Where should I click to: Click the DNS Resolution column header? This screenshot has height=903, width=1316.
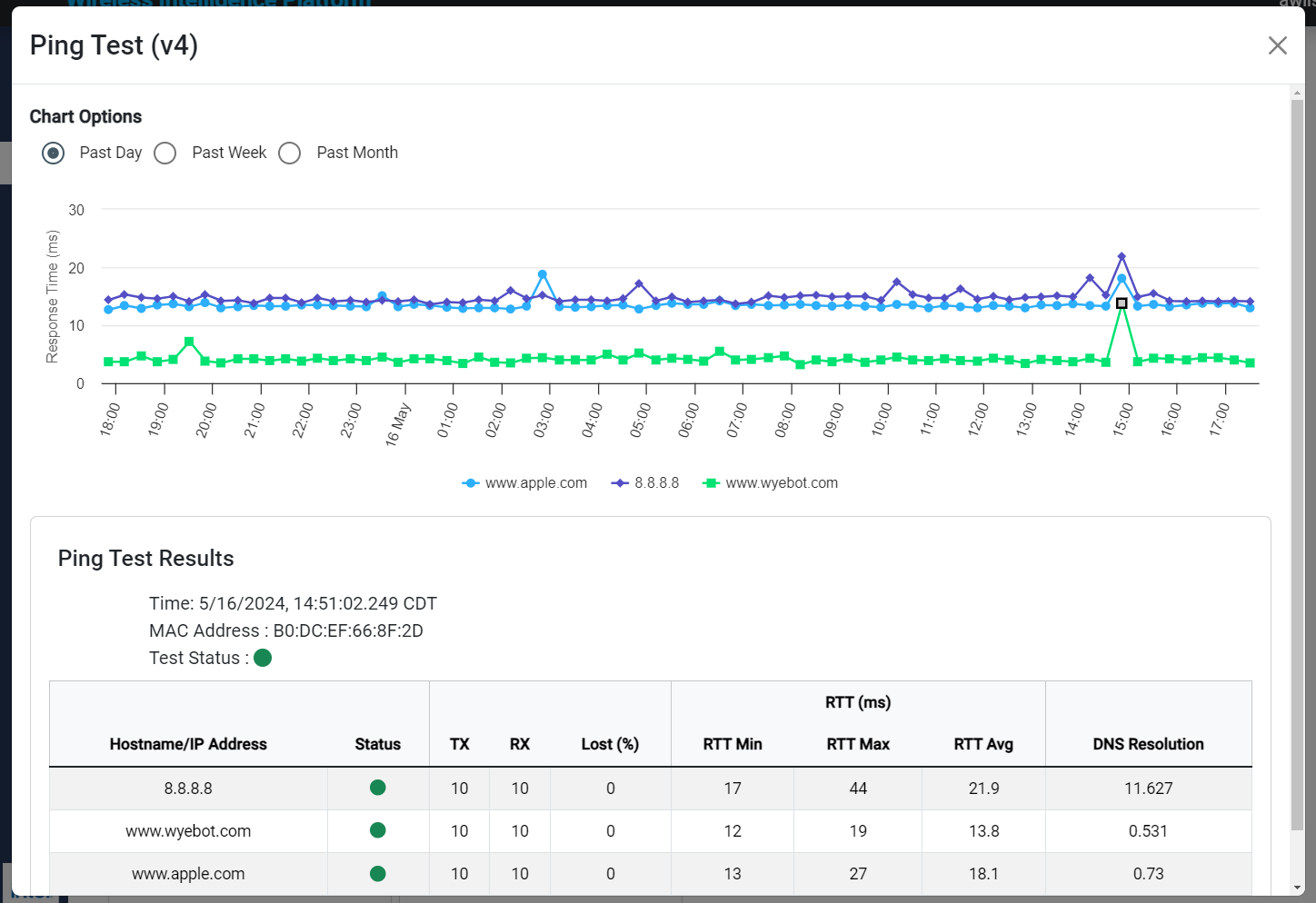pos(1148,744)
